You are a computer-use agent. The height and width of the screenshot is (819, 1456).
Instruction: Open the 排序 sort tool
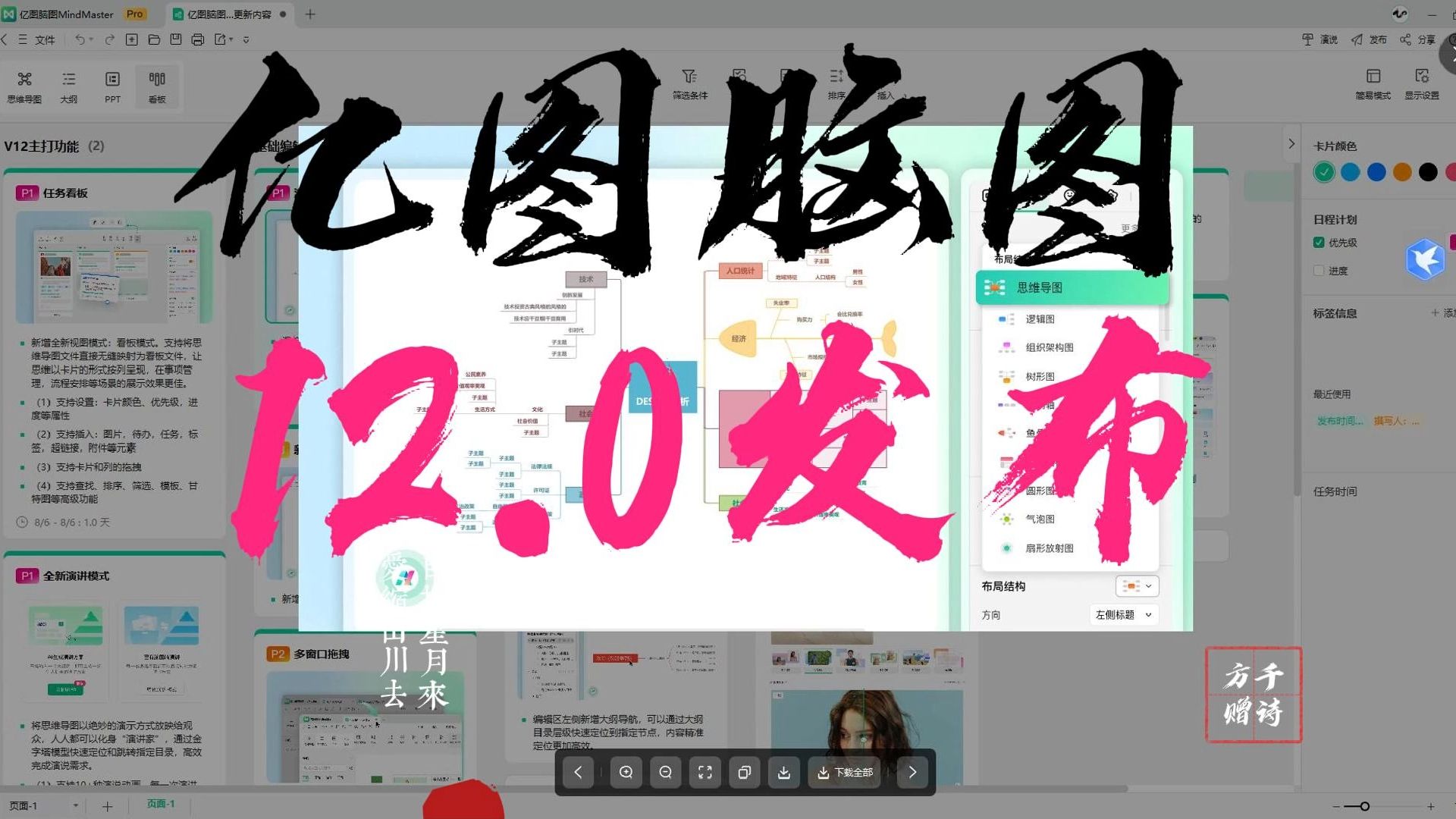(836, 85)
